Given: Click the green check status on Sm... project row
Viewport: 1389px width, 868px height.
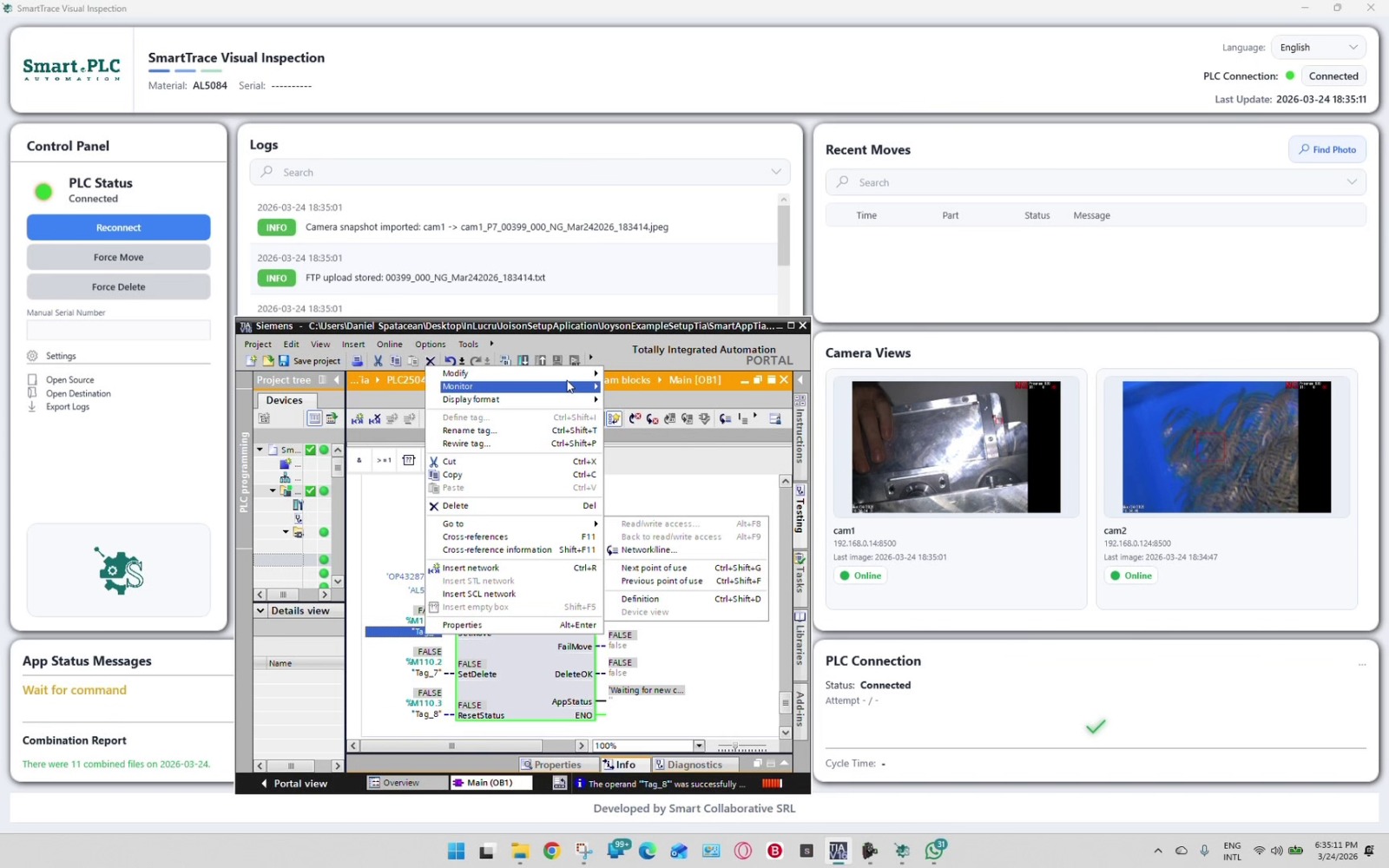Looking at the screenshot, I should [310, 450].
